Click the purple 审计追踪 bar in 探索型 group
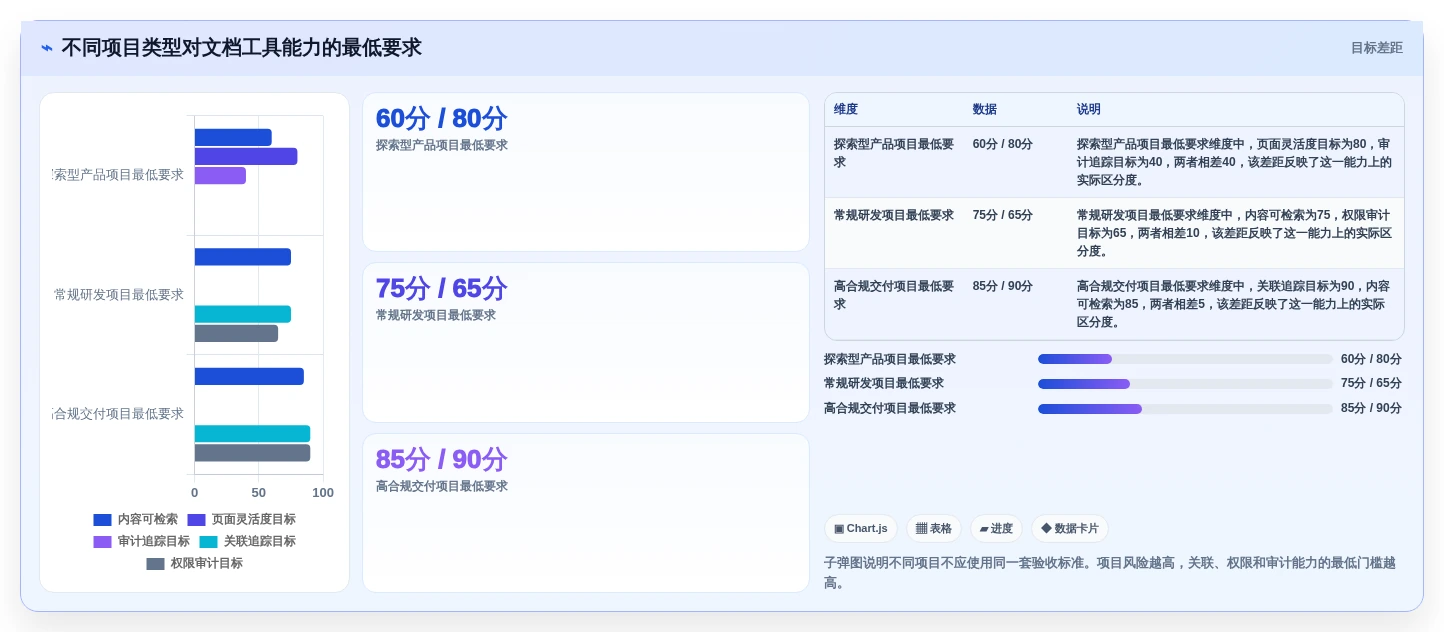Screen dimensions: 1444x632 point(220,176)
